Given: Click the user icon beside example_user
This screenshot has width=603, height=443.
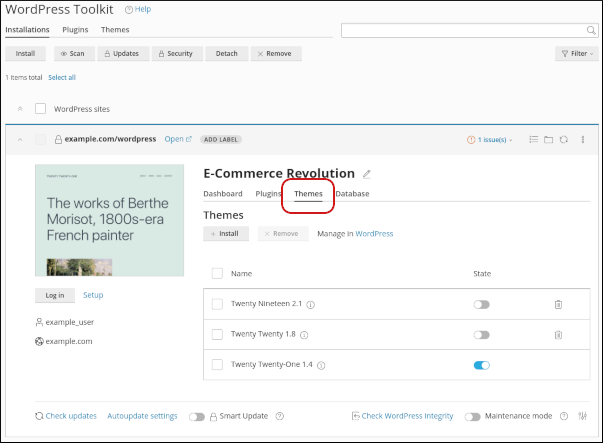Looking at the screenshot, I should (x=39, y=322).
